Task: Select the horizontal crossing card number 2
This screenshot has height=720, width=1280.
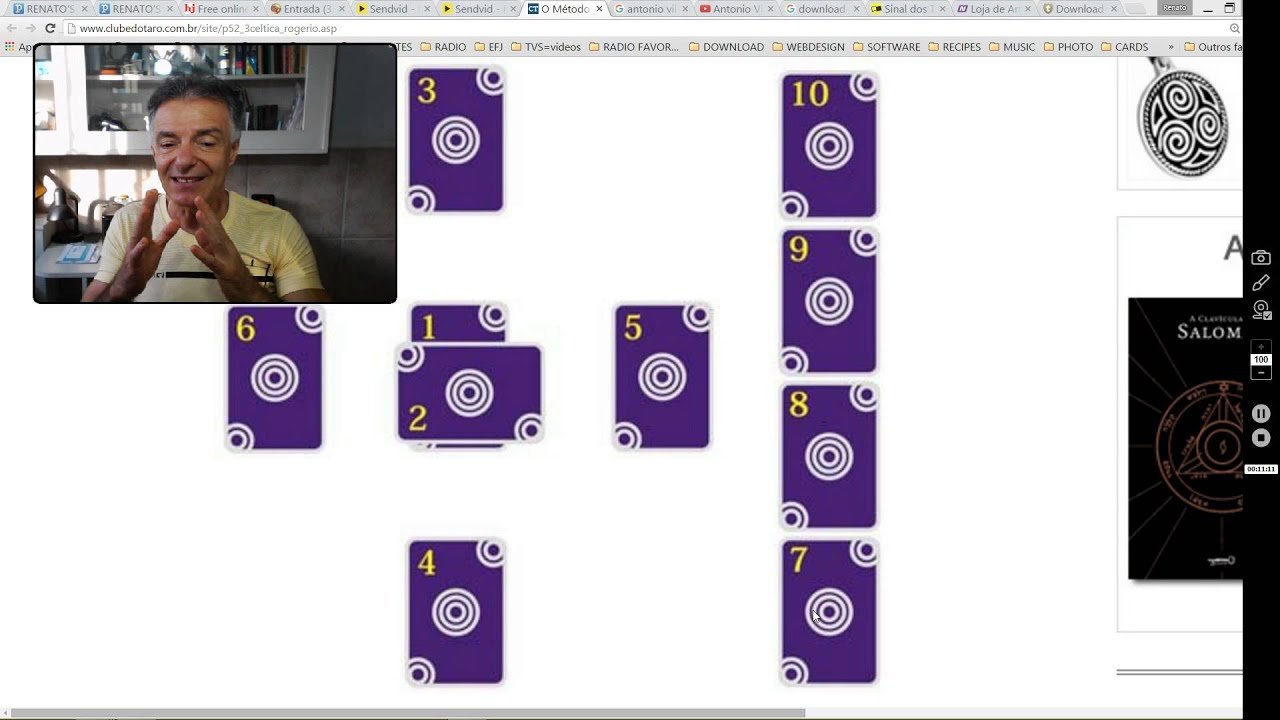Action: (469, 393)
